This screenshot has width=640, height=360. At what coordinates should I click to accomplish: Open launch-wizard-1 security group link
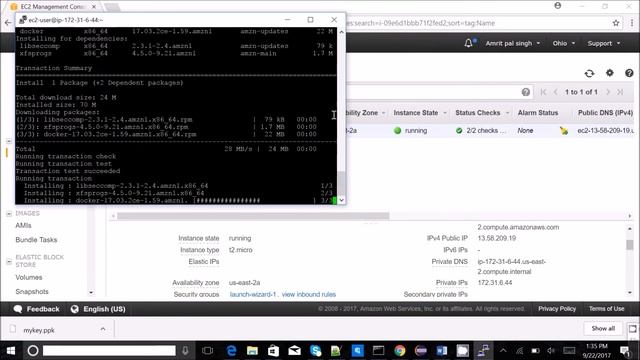point(253,294)
